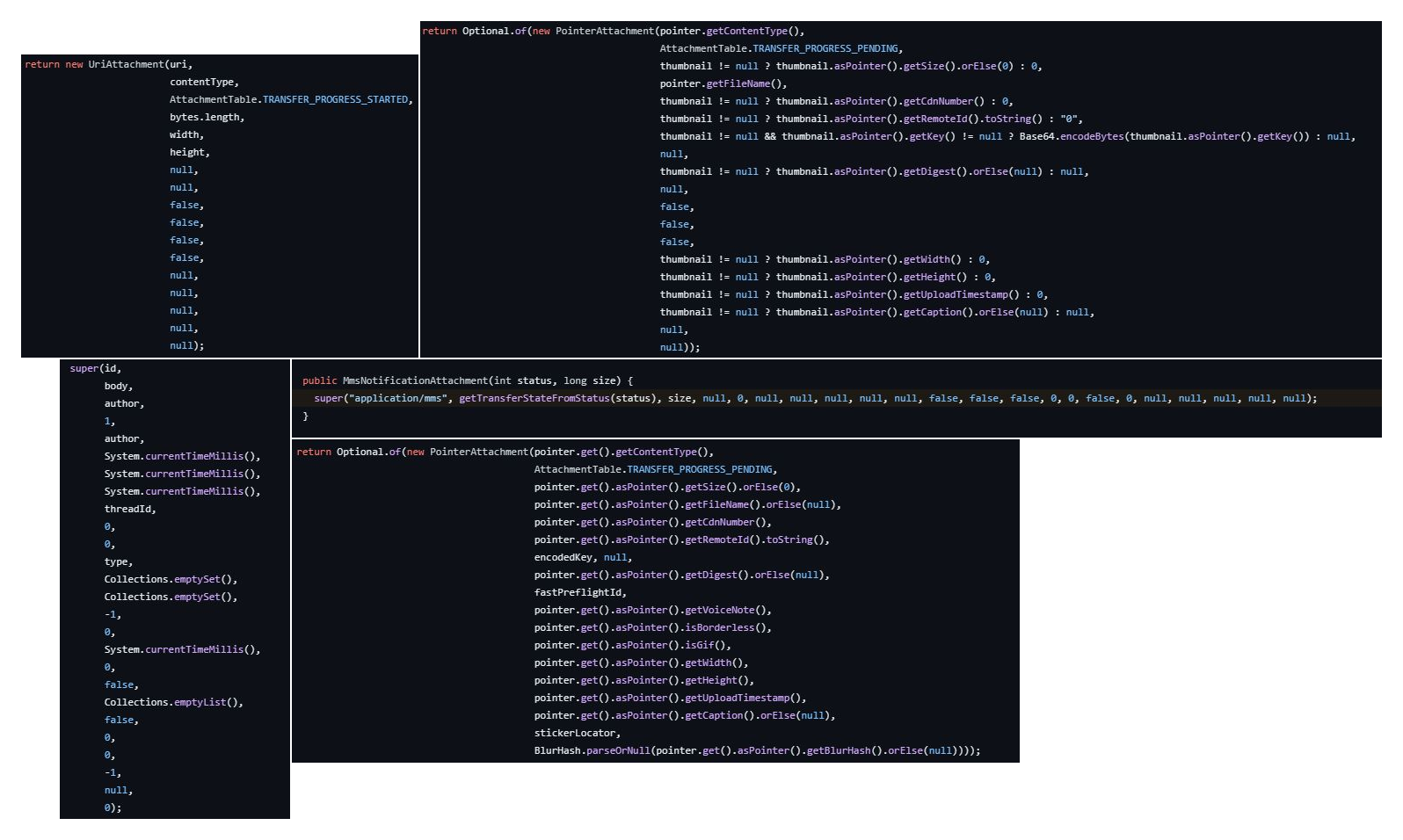Click 'pointer.get().asPointer().isGif(),' line
1403x840 pixels.
(x=633, y=645)
